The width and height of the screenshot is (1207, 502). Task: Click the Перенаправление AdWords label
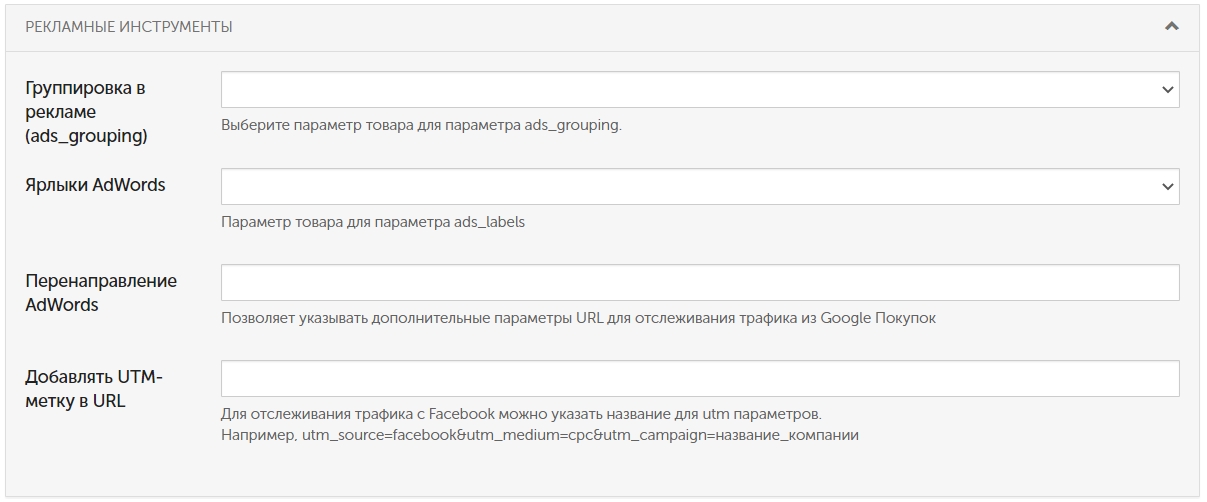click(x=101, y=293)
